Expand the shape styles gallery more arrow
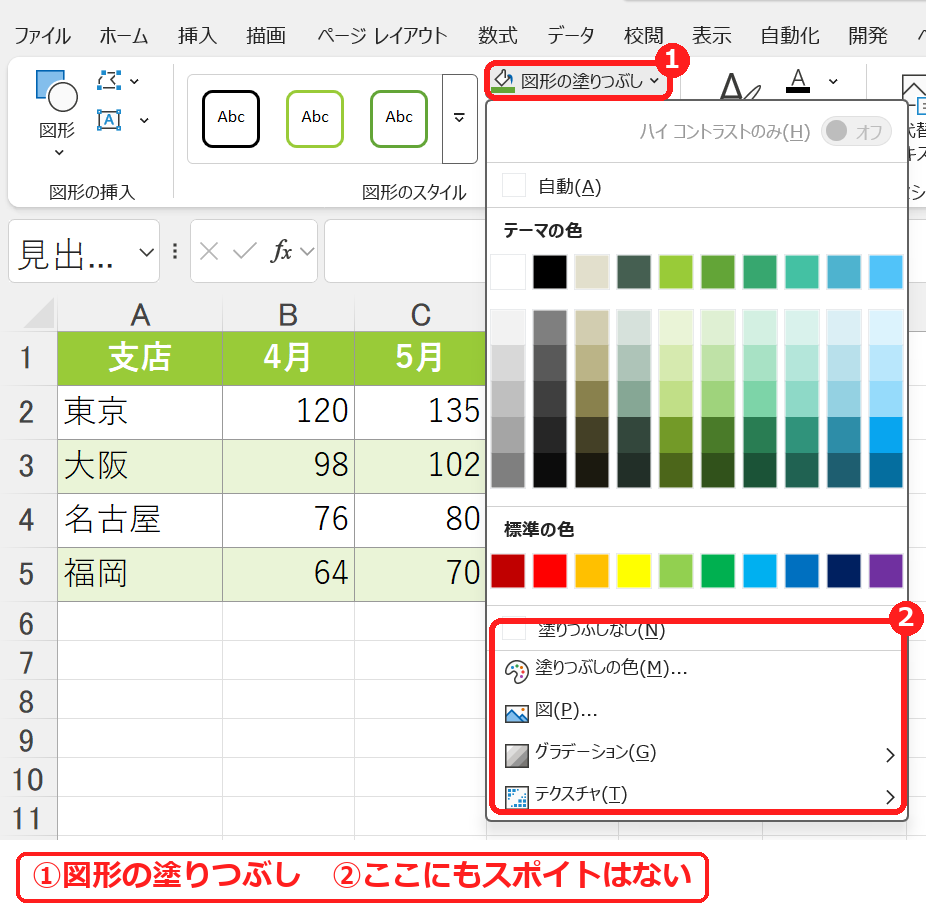Viewport: 926px width, 910px height. click(x=459, y=118)
